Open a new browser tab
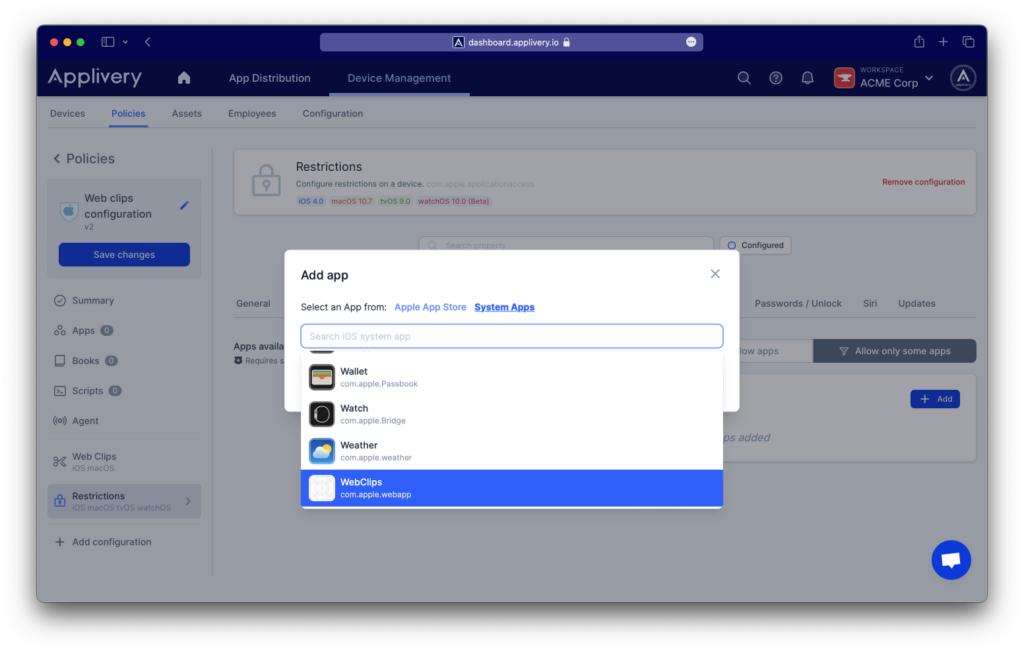Screen dimensions: 1024x651 click(x=943, y=42)
